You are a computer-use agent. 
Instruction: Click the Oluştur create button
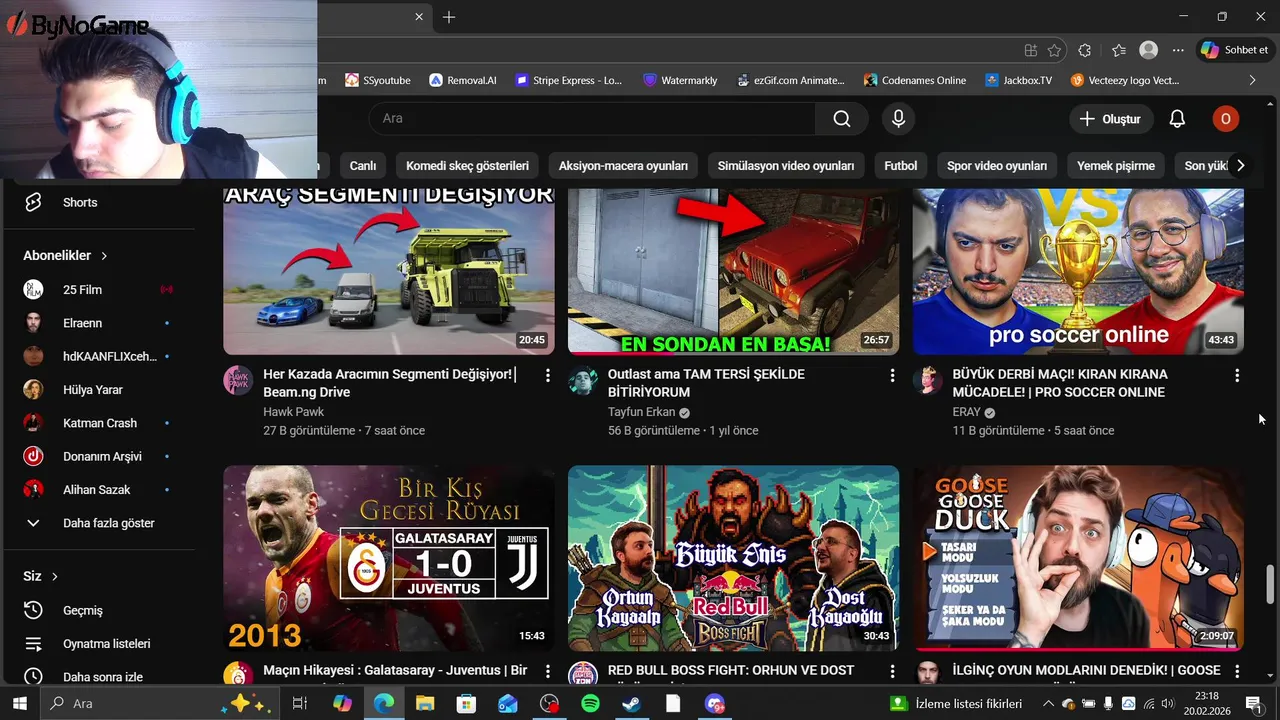[x=1110, y=119]
